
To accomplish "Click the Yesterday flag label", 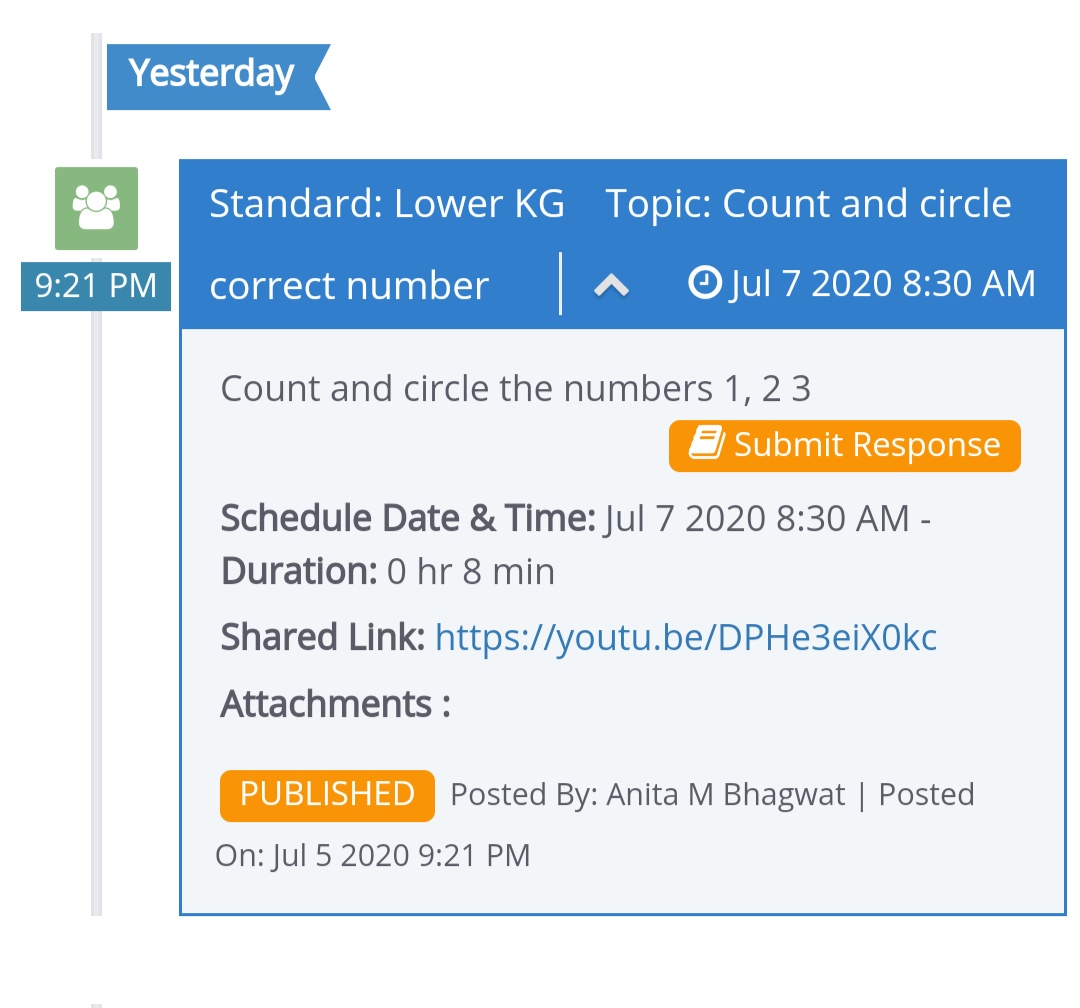I will 211,74.
